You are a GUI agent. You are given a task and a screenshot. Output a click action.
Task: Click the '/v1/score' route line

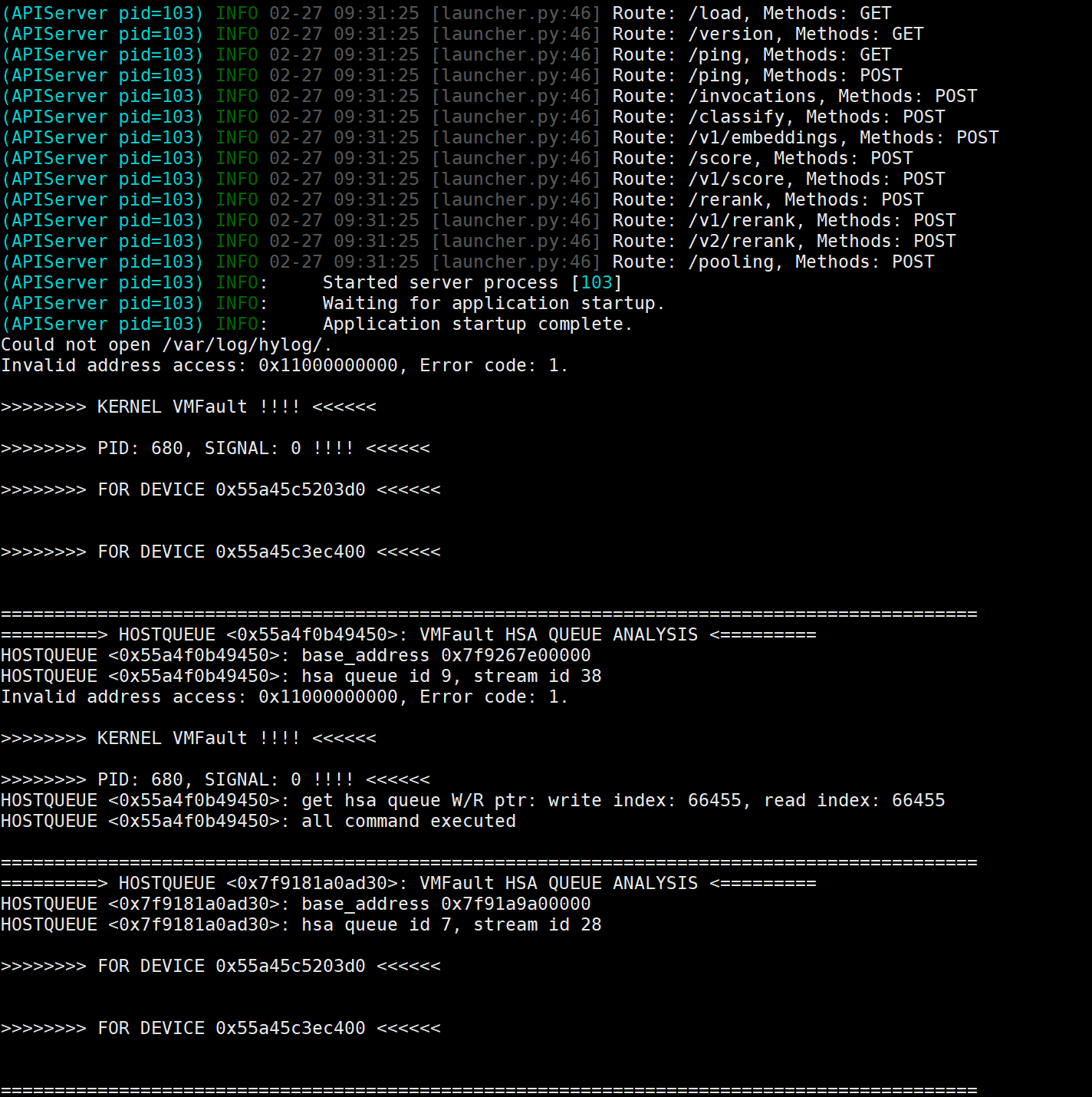pyautogui.click(x=473, y=180)
